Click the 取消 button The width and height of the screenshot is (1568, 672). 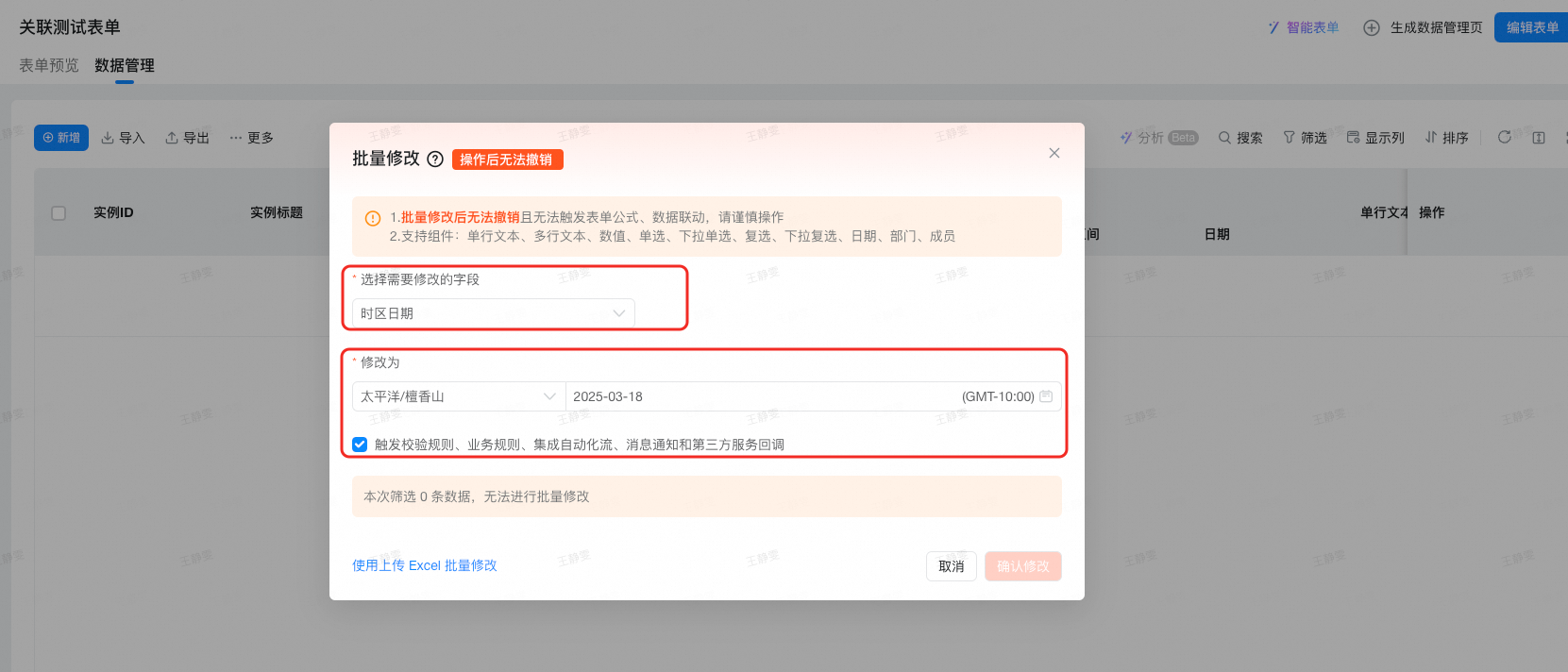[x=952, y=566]
